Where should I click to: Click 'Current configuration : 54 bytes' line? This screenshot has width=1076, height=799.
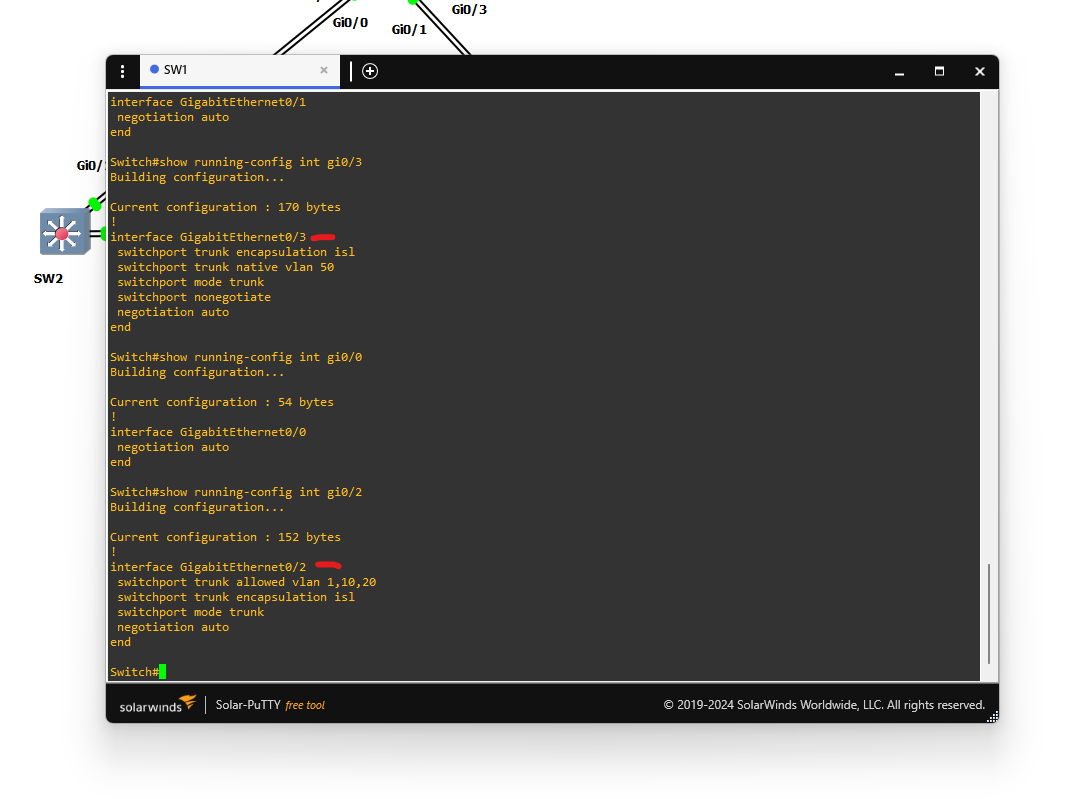222,402
